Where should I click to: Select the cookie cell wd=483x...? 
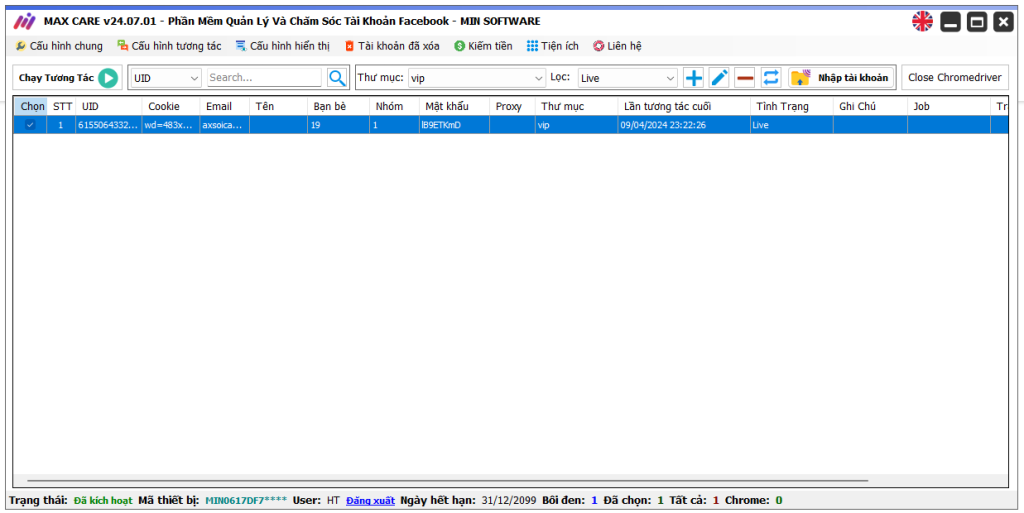point(171,125)
